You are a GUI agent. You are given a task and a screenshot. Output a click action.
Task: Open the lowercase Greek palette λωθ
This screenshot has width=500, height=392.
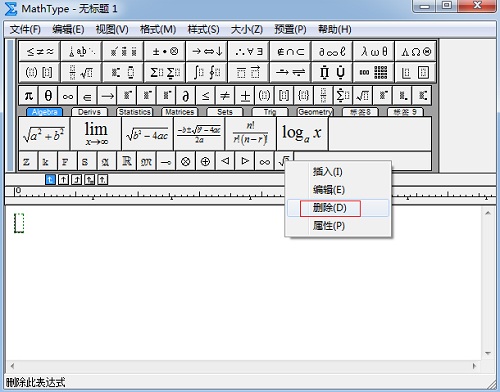pyautogui.click(x=374, y=51)
